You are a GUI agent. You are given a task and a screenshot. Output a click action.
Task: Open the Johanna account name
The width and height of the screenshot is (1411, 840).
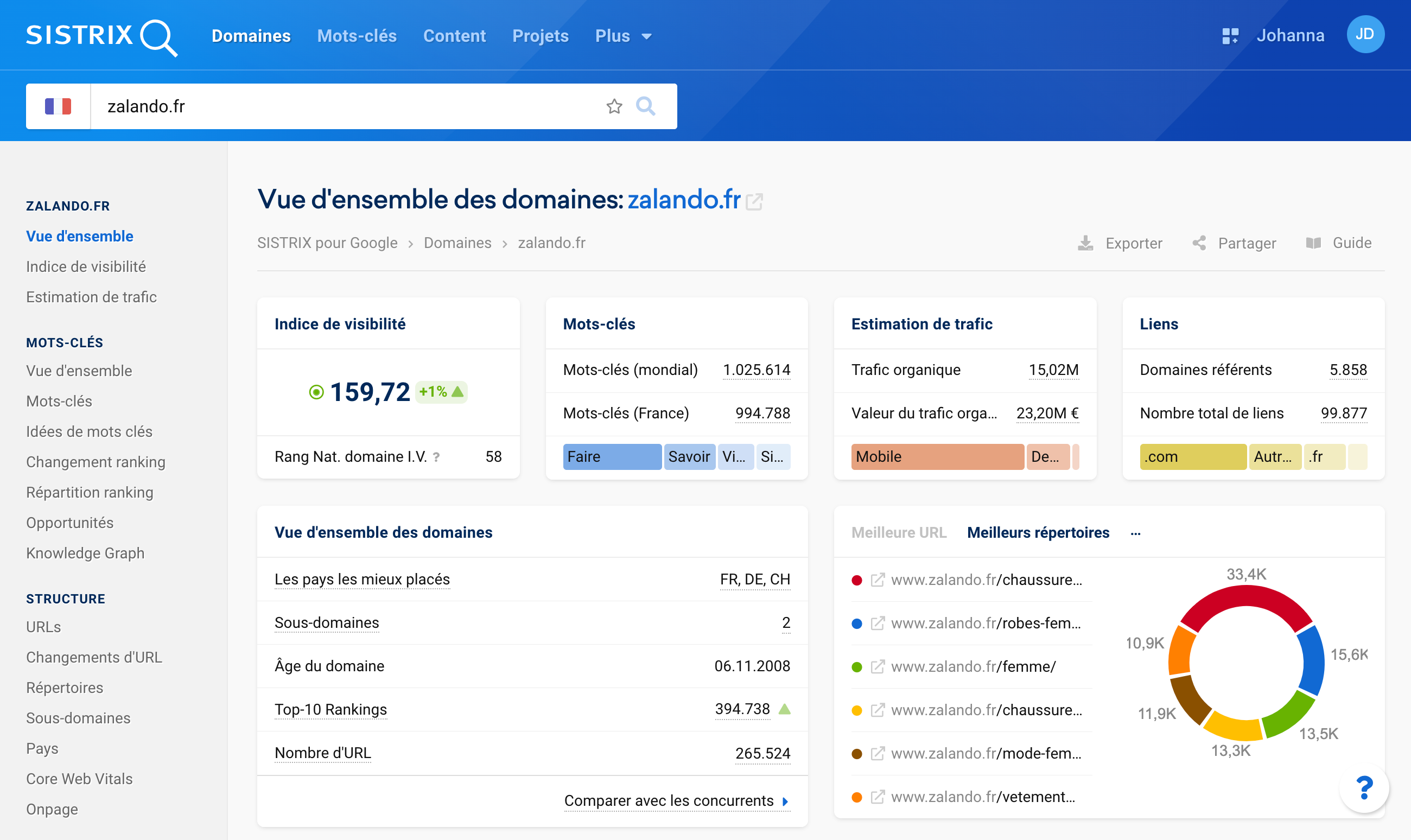1290,36
